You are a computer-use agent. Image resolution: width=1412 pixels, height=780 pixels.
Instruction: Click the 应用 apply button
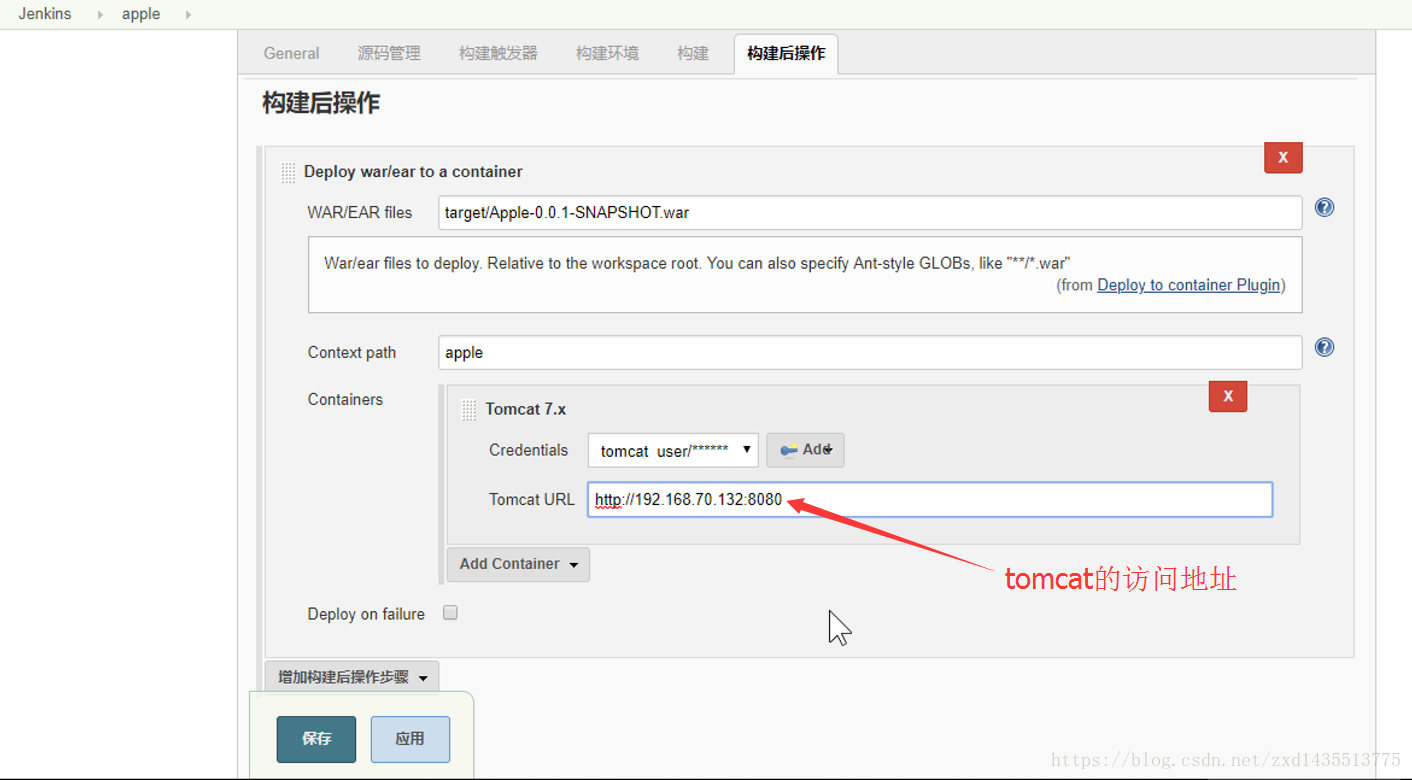click(x=410, y=739)
